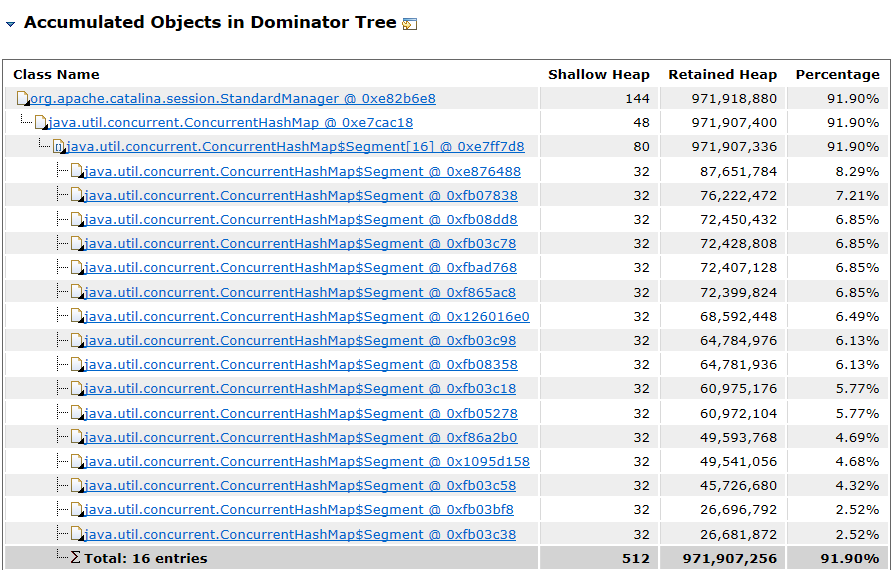Select total shallow heap value 512
Viewport: 892px width, 570px height.
[x=636, y=559]
